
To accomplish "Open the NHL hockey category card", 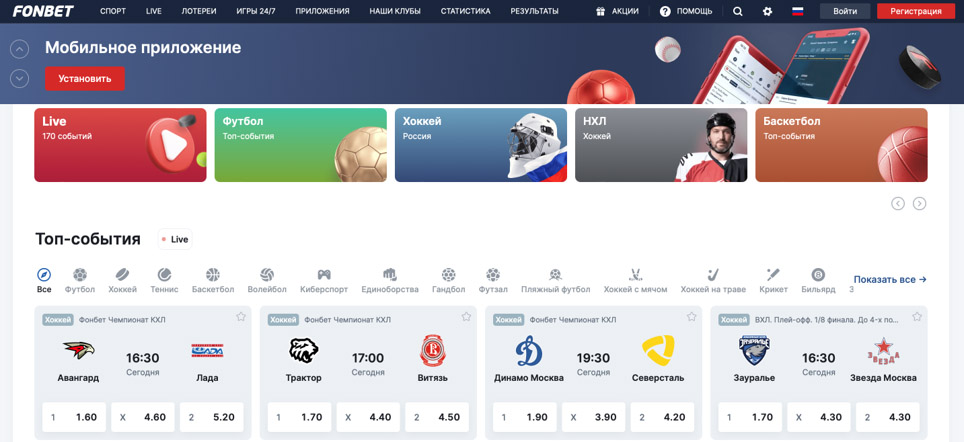I will tap(660, 145).
